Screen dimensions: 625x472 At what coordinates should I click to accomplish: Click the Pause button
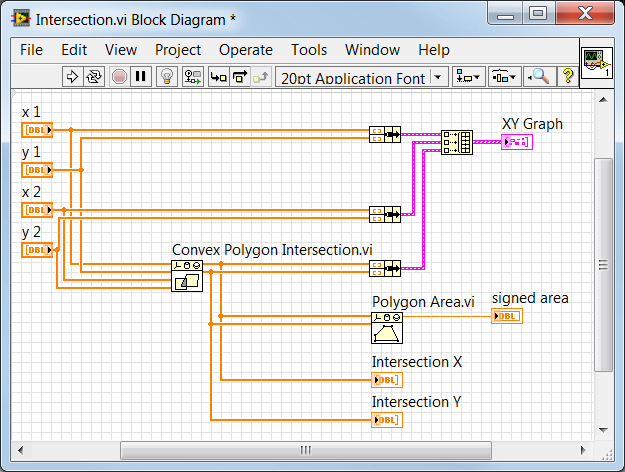point(141,76)
